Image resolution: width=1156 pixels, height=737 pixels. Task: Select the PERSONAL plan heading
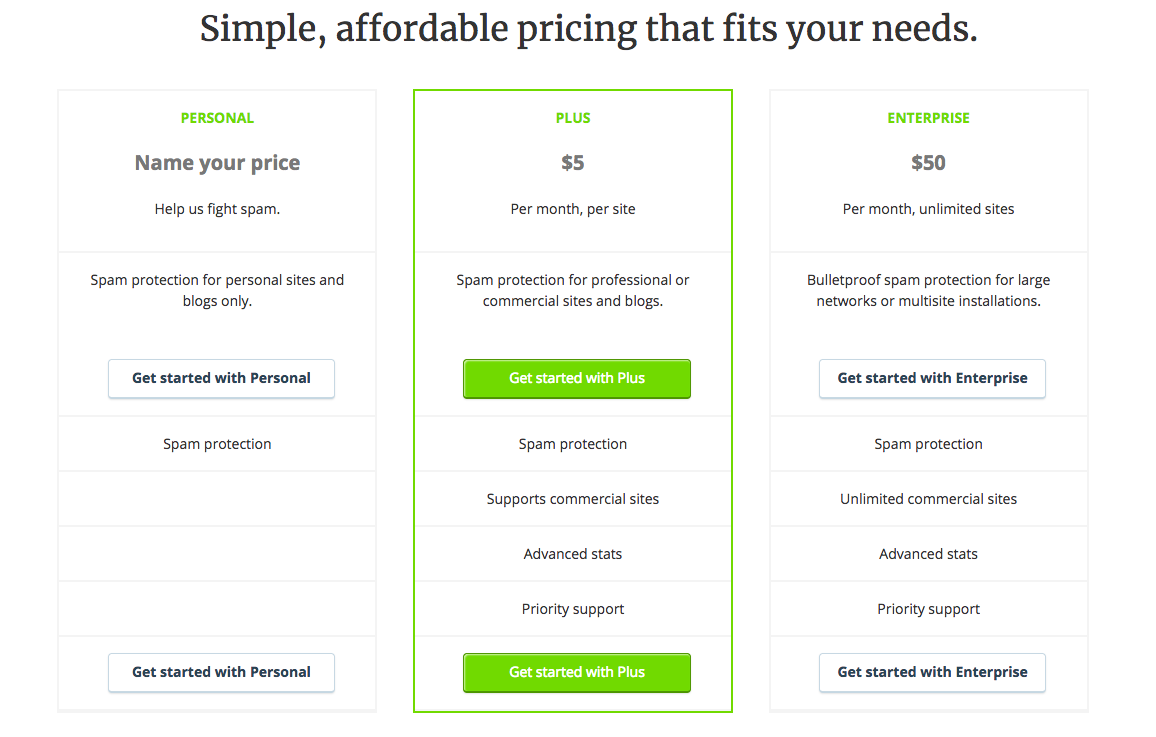tap(217, 118)
